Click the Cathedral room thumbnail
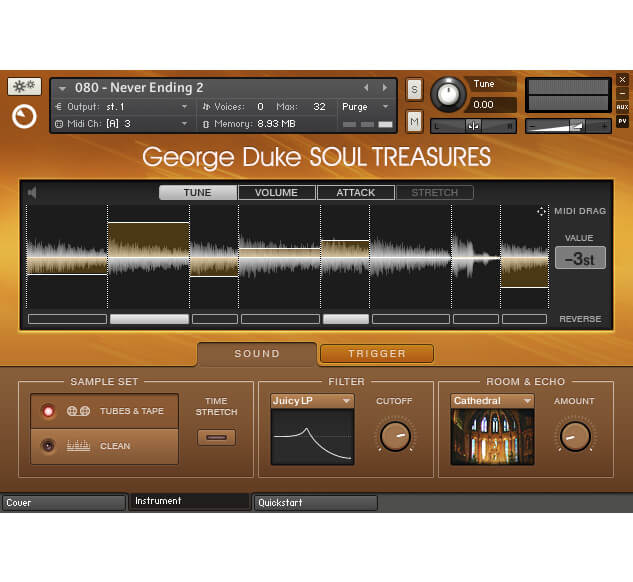633x582 pixels. tap(492, 437)
